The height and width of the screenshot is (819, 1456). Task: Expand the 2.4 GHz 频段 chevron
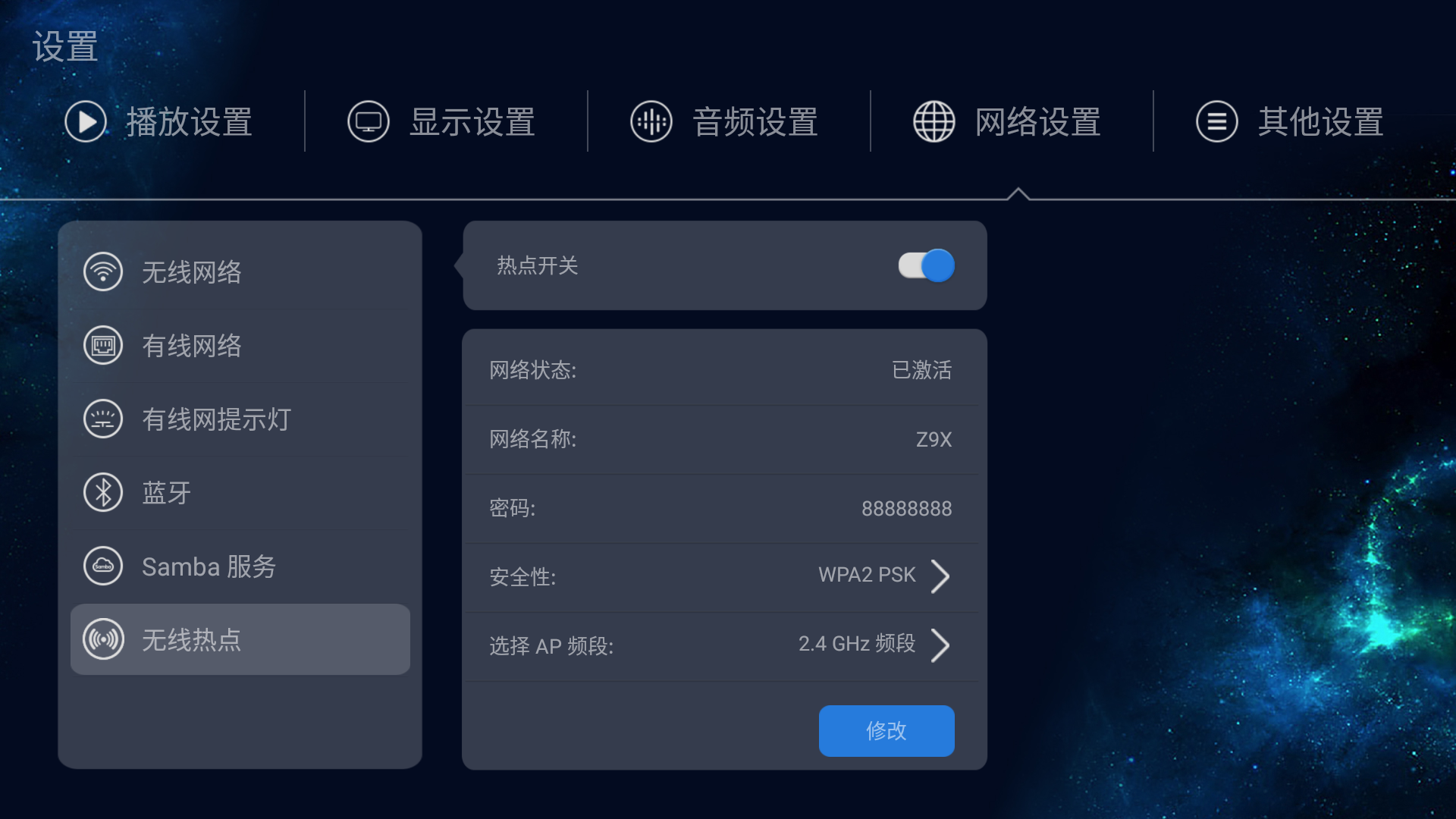pos(940,645)
